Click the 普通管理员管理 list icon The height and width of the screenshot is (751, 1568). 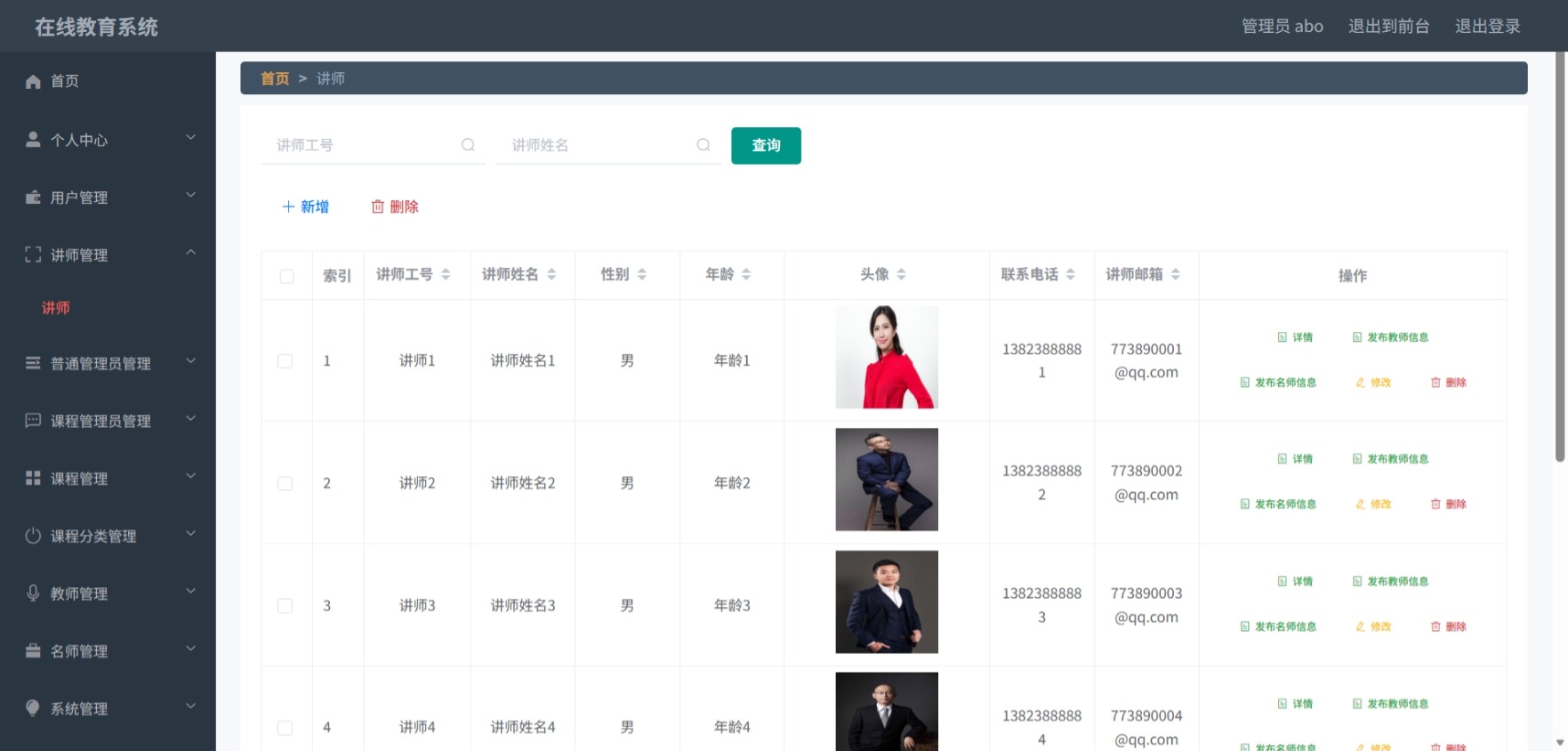[x=33, y=363]
